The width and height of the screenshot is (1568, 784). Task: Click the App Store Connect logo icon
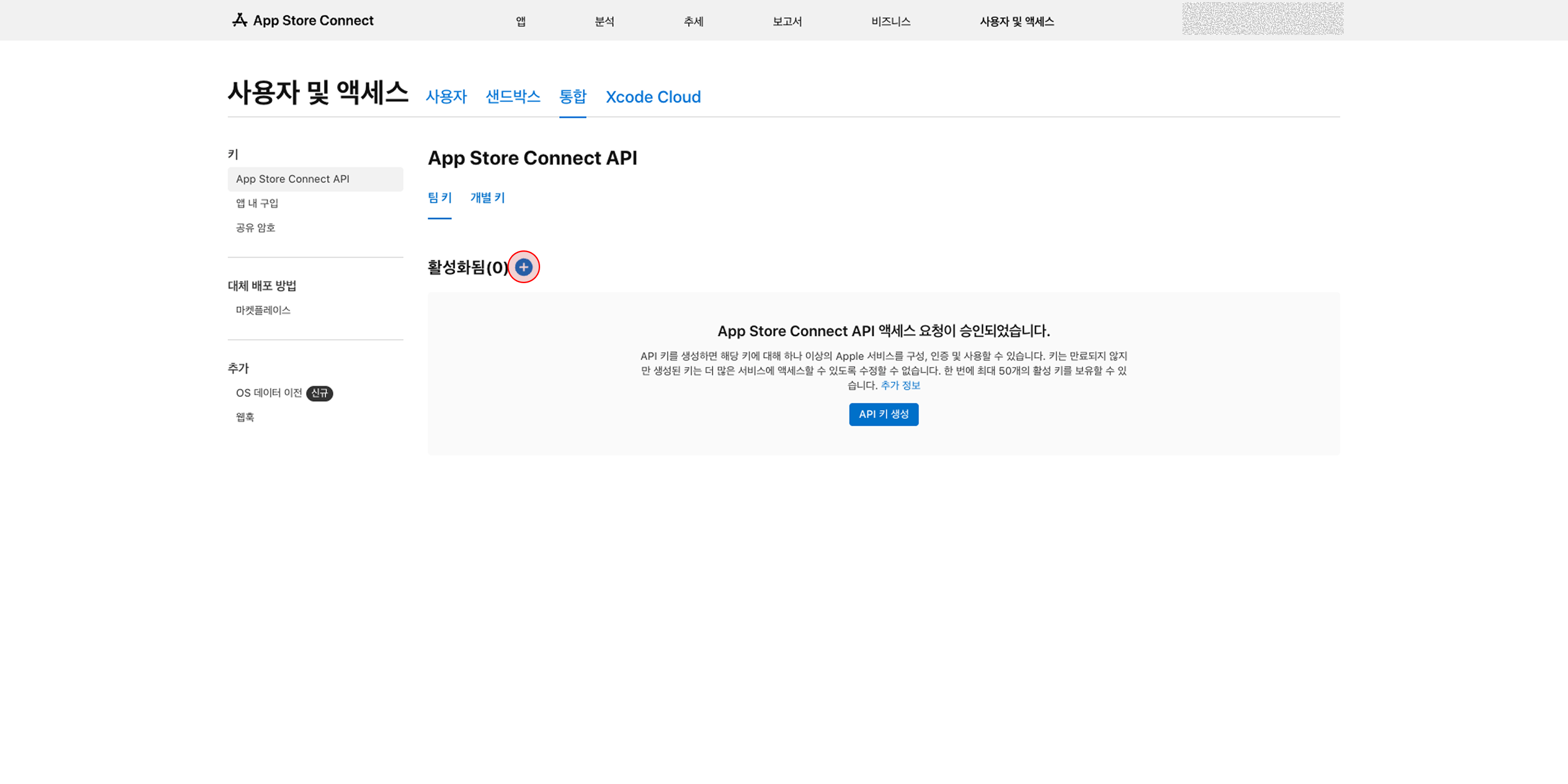pyautogui.click(x=239, y=20)
